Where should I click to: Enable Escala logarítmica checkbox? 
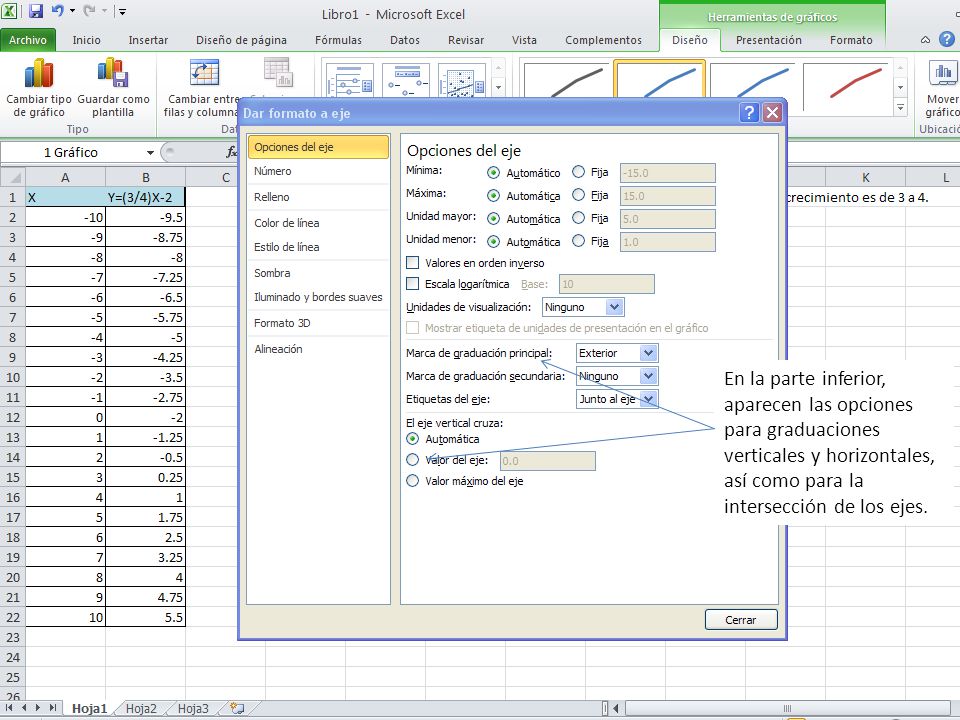pos(413,283)
